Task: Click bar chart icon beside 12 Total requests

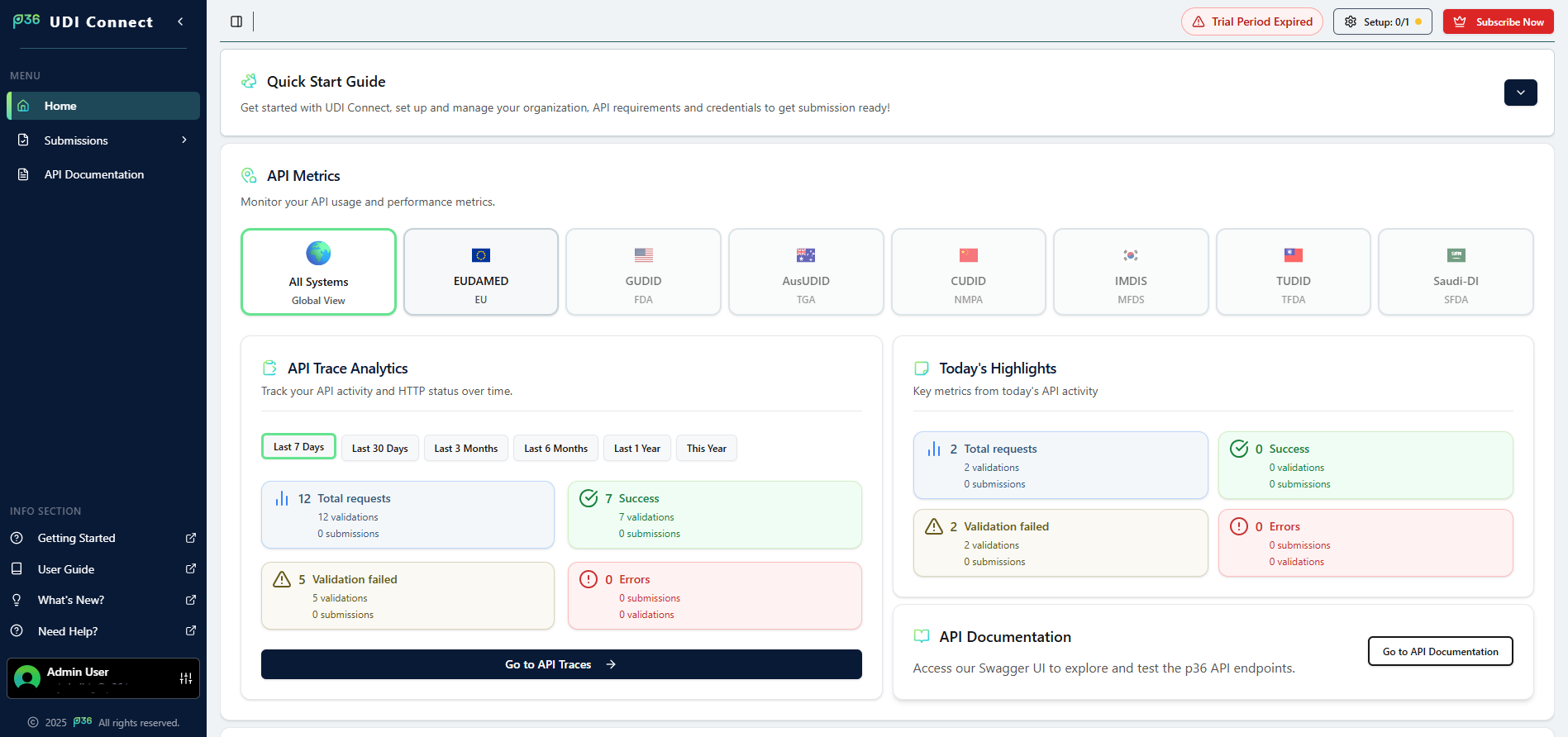Action: pyautogui.click(x=282, y=498)
